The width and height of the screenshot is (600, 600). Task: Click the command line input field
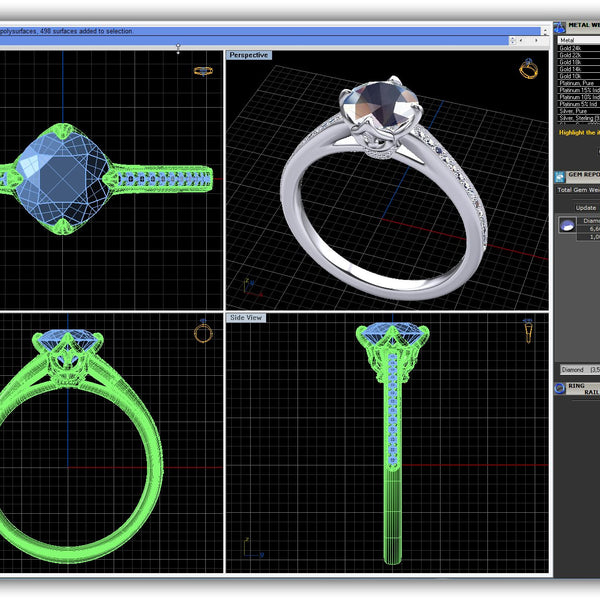click(250, 41)
